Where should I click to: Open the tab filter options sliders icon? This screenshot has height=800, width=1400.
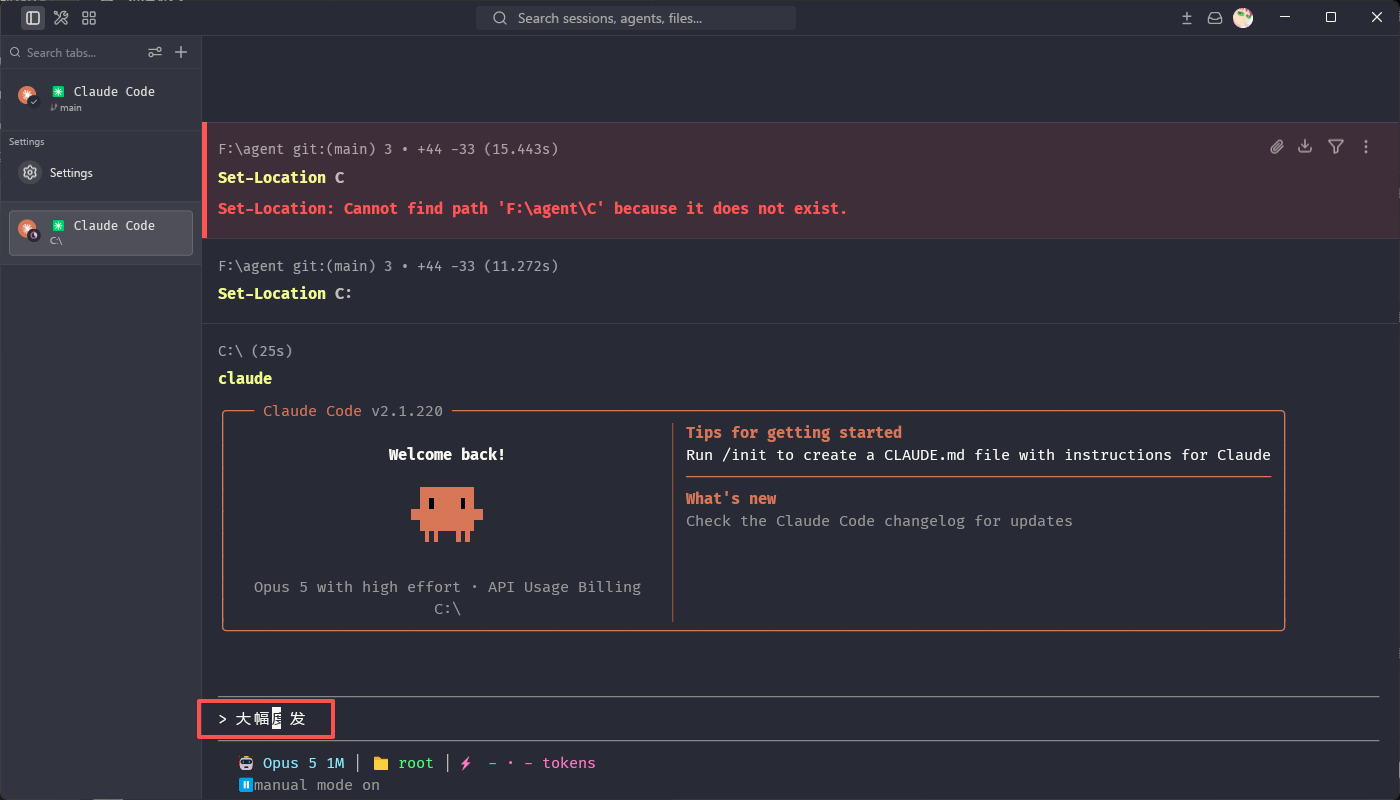pyautogui.click(x=155, y=52)
